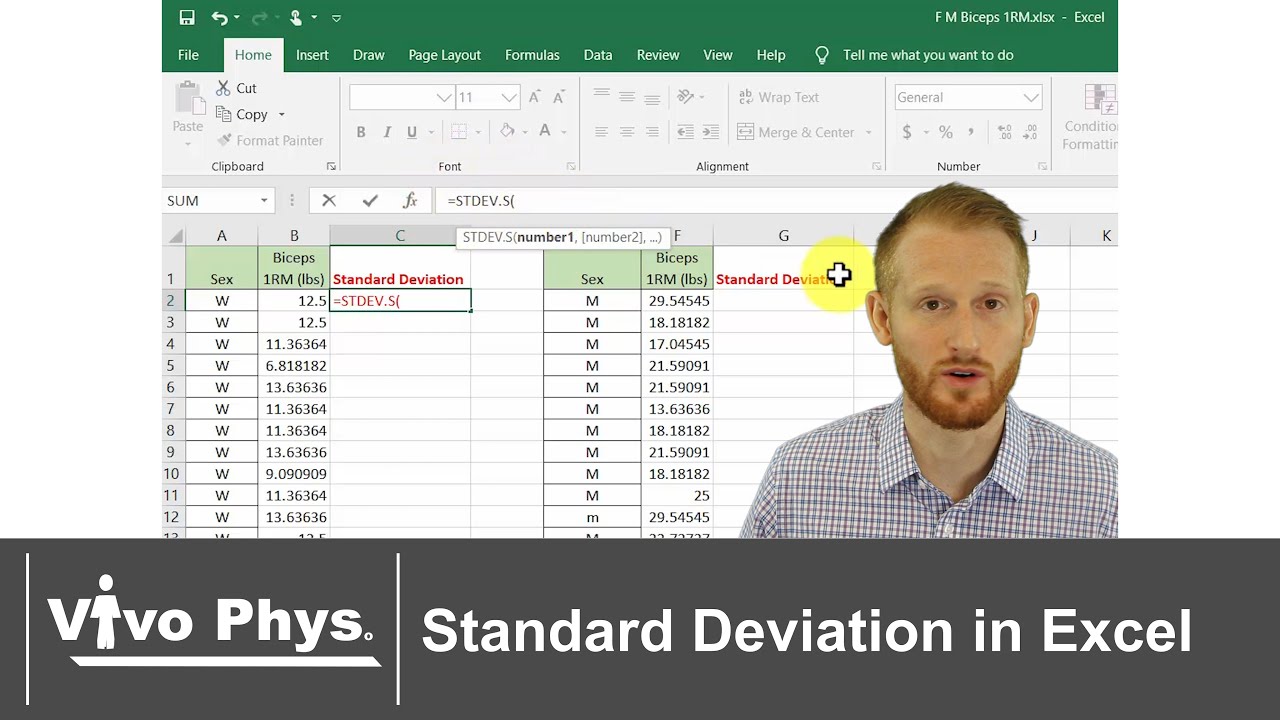Open the File tab
1280x720 pixels.
tap(188, 55)
